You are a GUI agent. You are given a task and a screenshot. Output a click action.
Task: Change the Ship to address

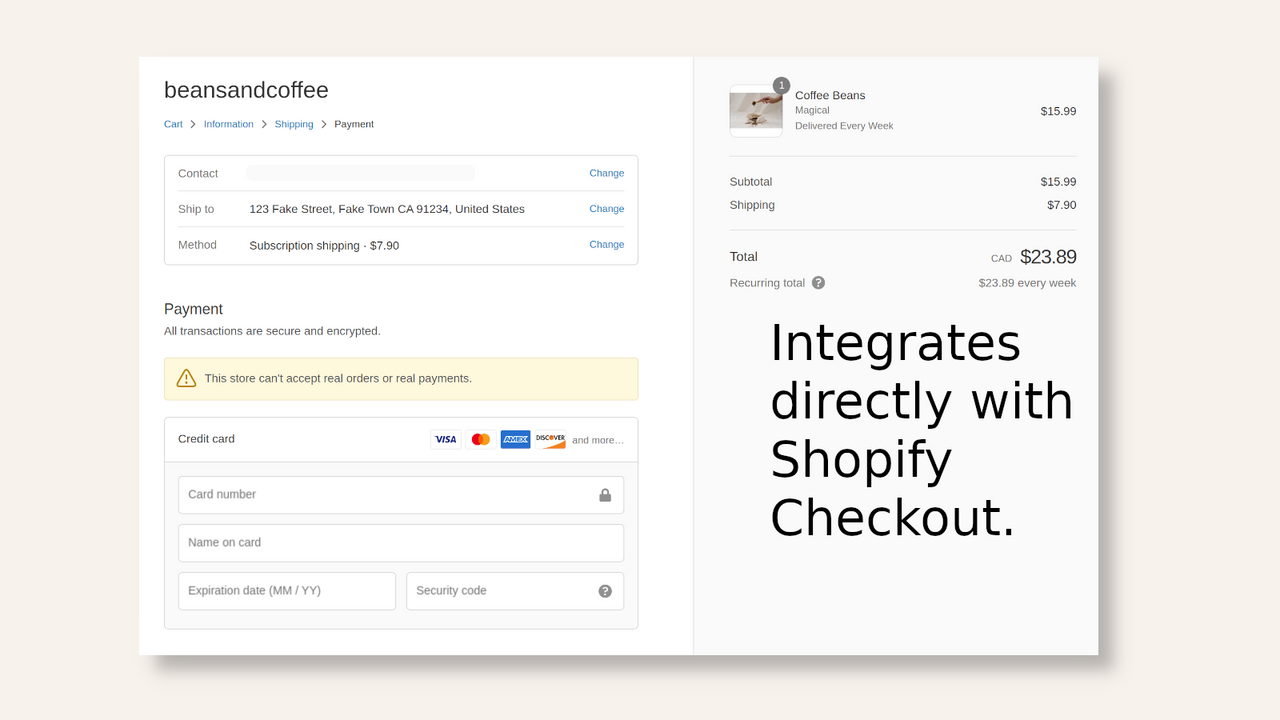[607, 209]
